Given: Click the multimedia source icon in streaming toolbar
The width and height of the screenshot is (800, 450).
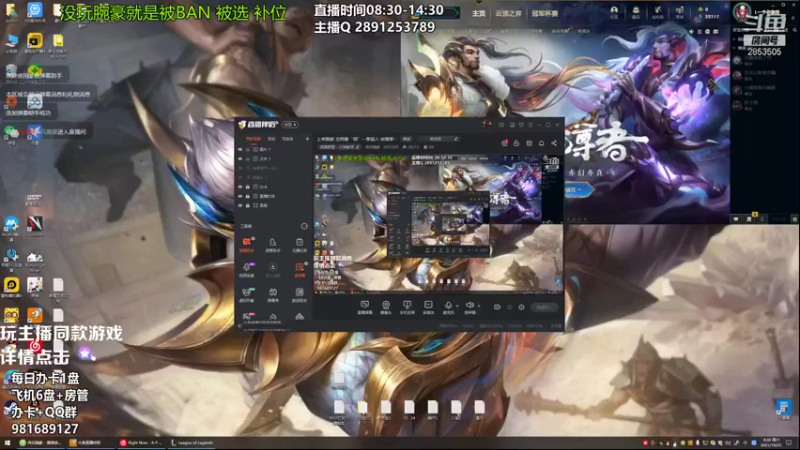Looking at the screenshot, I should click(428, 305).
